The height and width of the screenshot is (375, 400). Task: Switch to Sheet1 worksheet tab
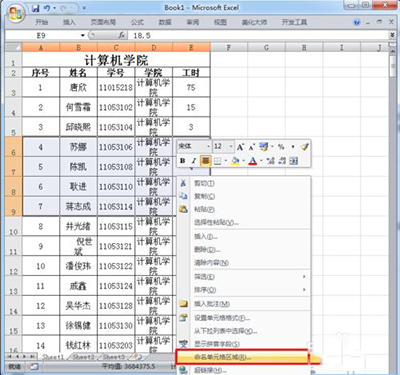point(53,357)
